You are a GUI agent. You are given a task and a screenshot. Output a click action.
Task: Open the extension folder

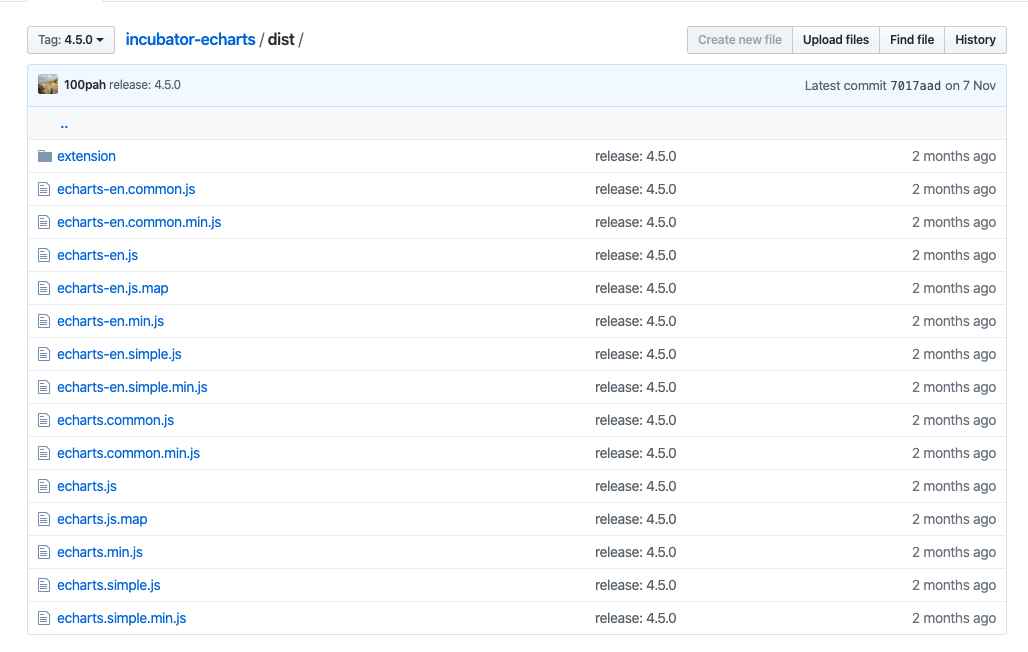pyautogui.click(x=87, y=156)
